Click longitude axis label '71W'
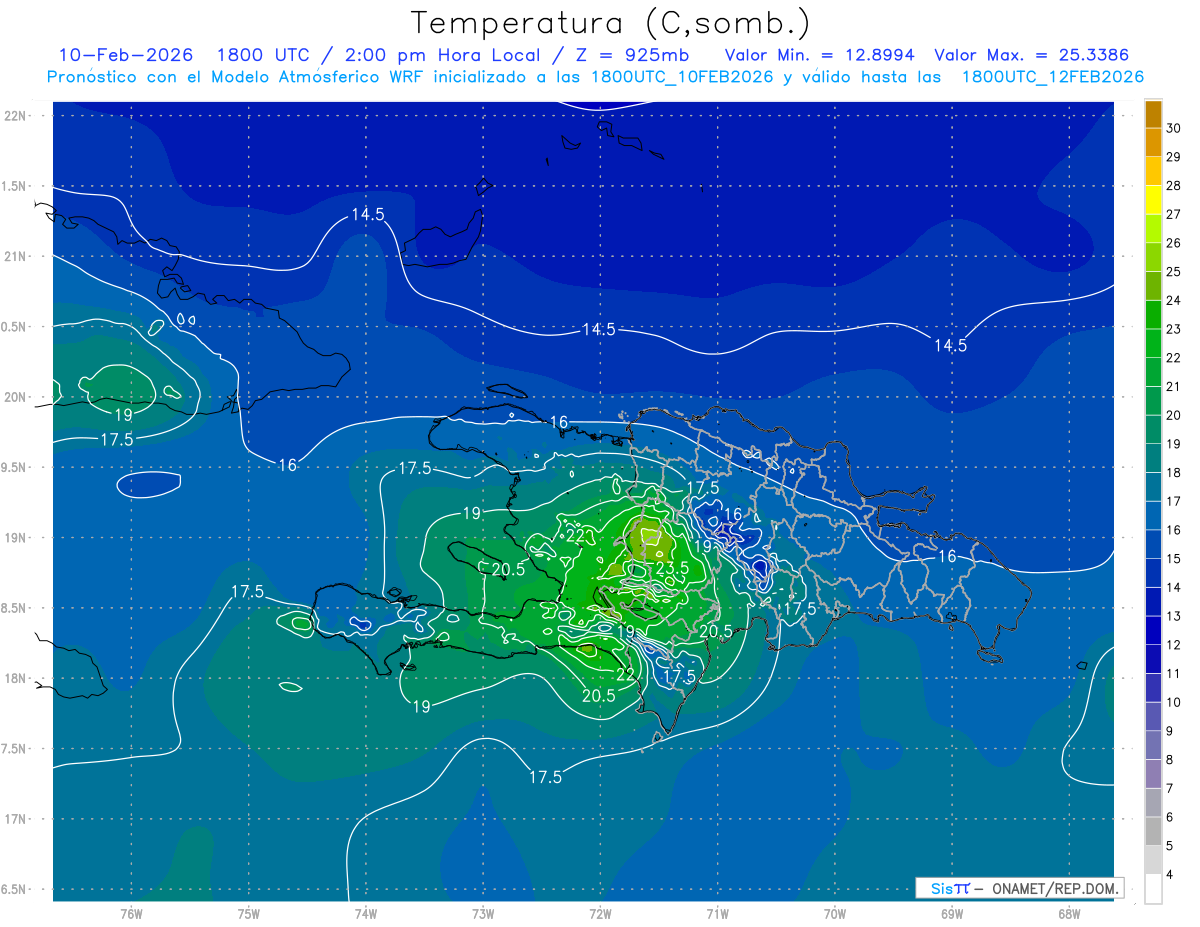 [x=717, y=913]
